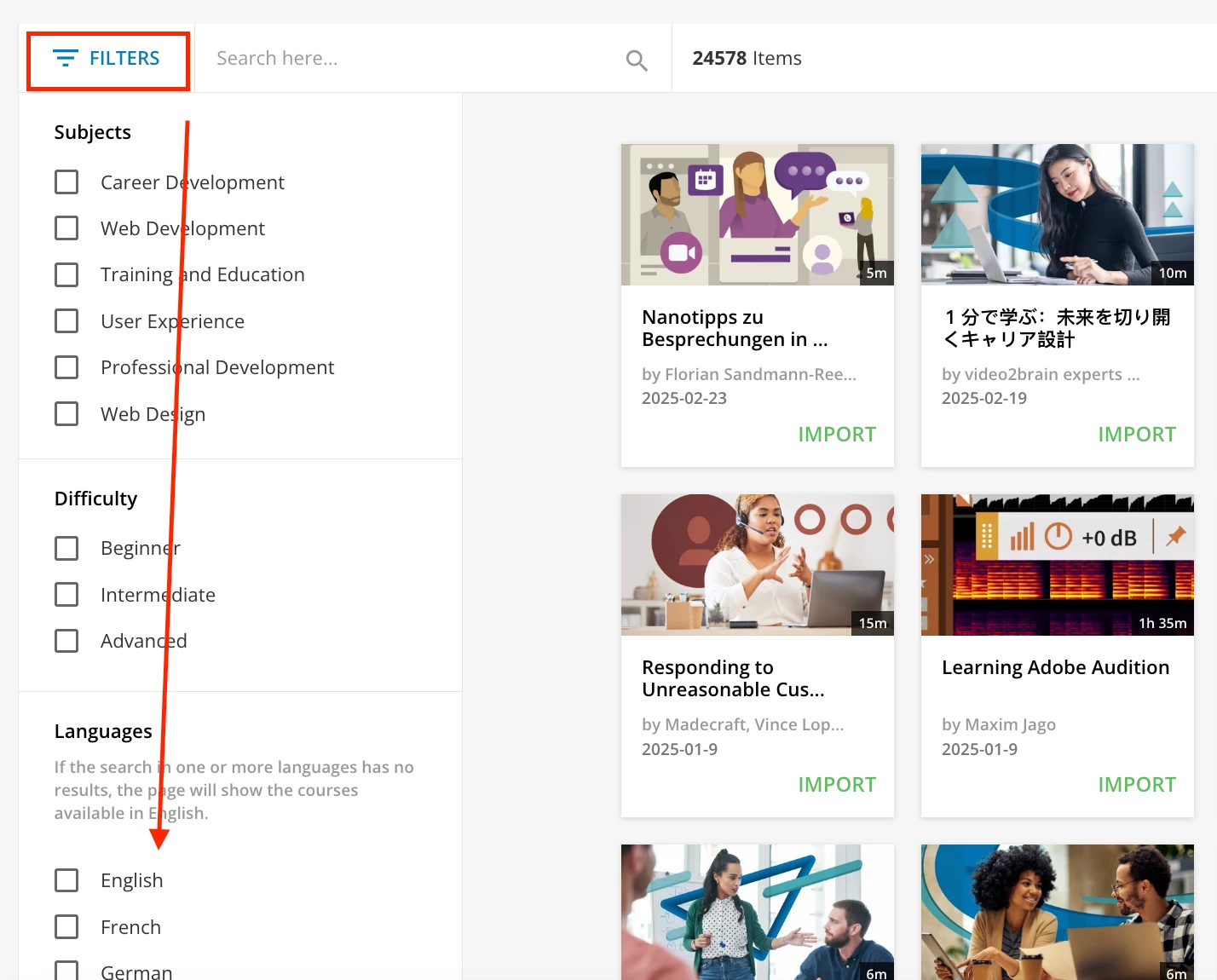The image size is (1217, 980).
Task: Import the Learning Adobe Audition course
Action: (1137, 785)
